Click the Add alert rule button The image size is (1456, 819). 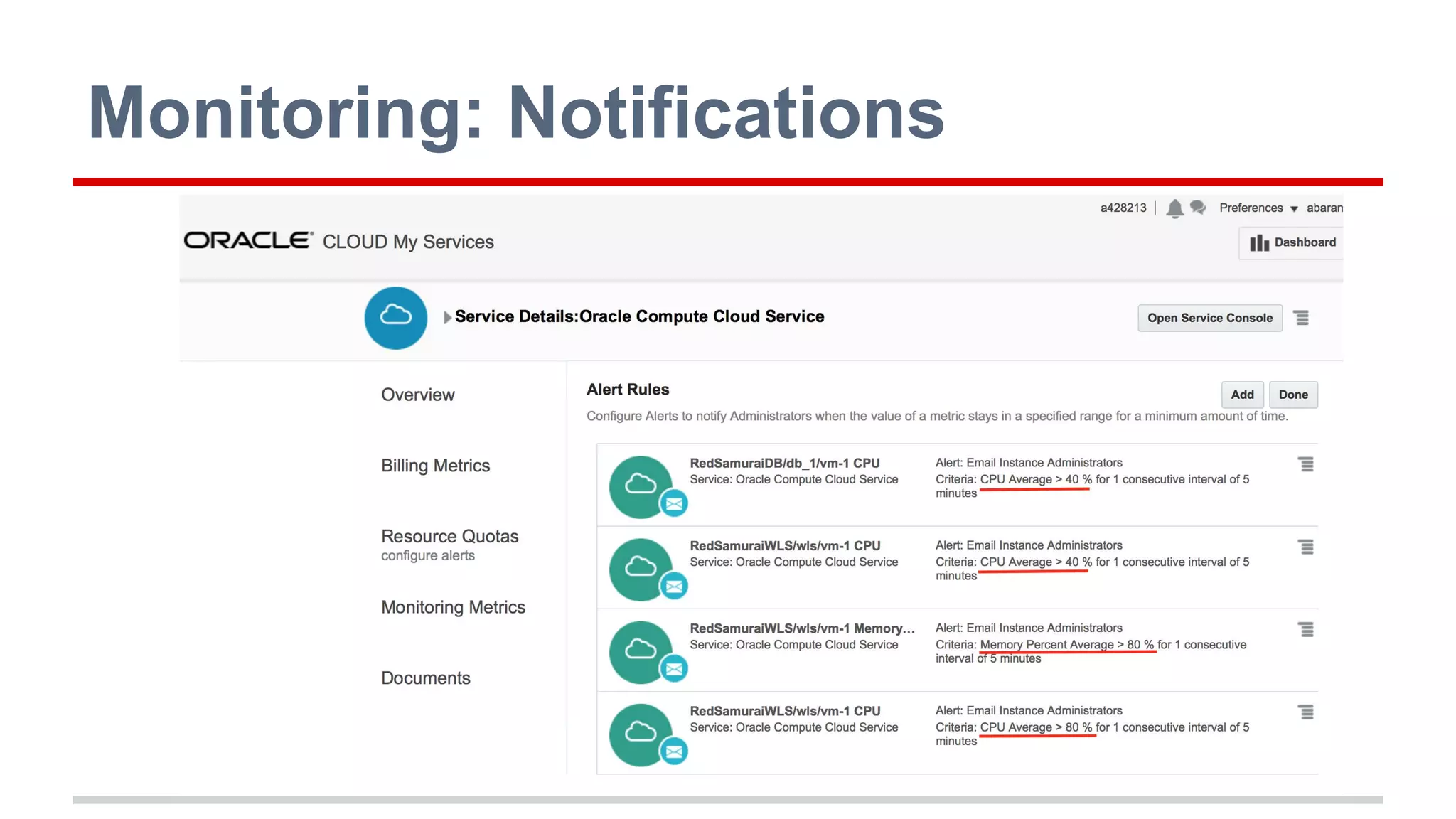[1243, 395]
